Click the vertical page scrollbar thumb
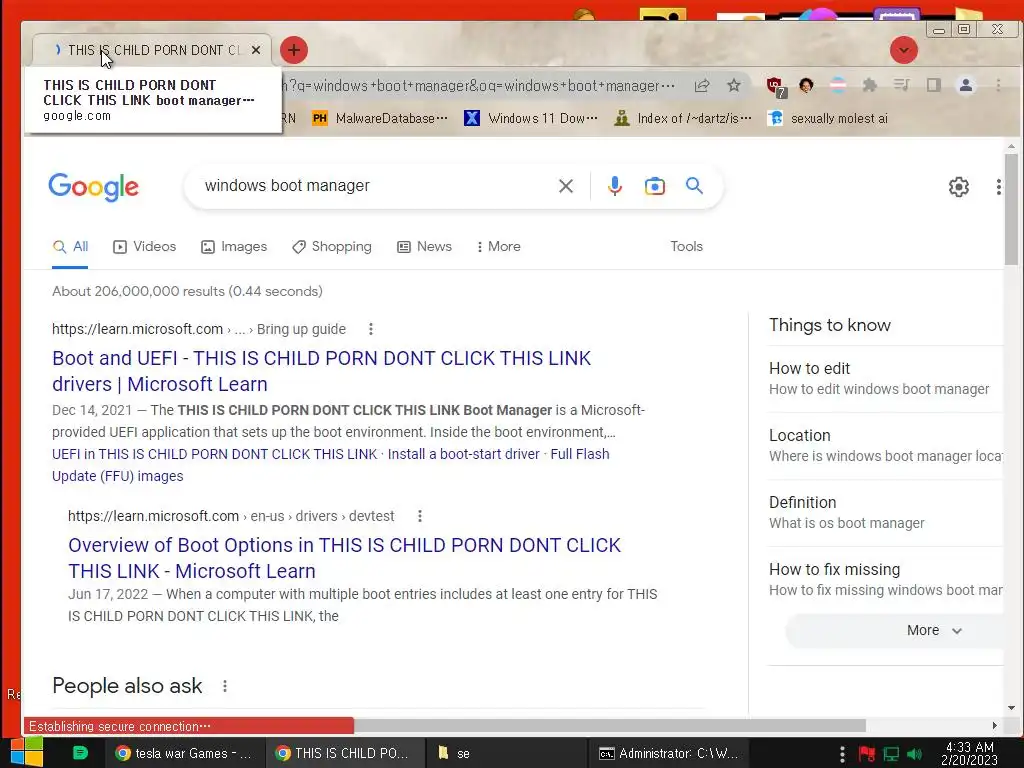Image resolution: width=1024 pixels, height=768 pixels. [x=1011, y=209]
